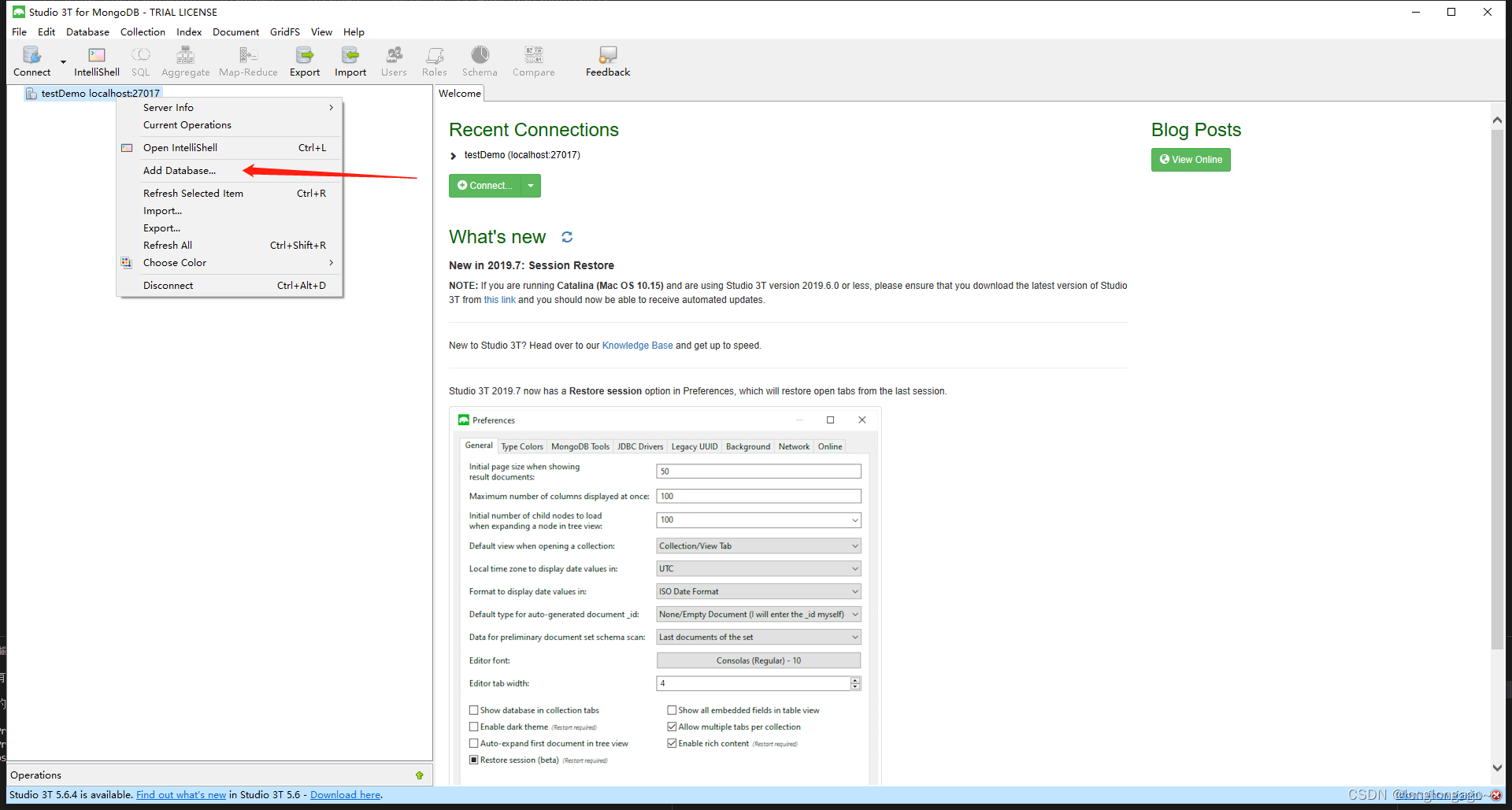1512x810 pixels.
Task: Click the Consolas (Regular) - 10 font button
Action: pyautogui.click(x=758, y=660)
